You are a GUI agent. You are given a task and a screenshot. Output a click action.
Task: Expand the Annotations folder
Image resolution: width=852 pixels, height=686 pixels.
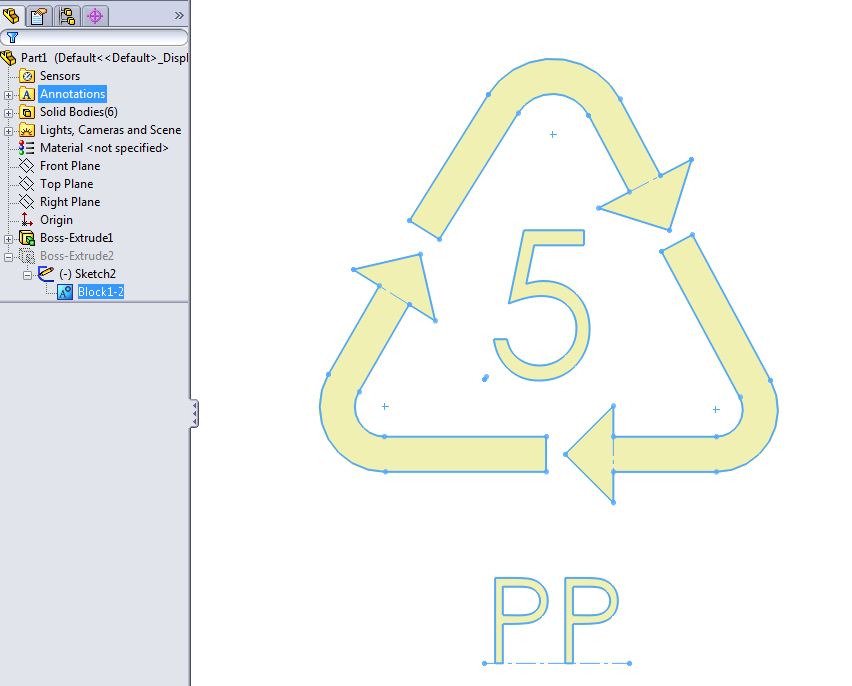click(8, 95)
